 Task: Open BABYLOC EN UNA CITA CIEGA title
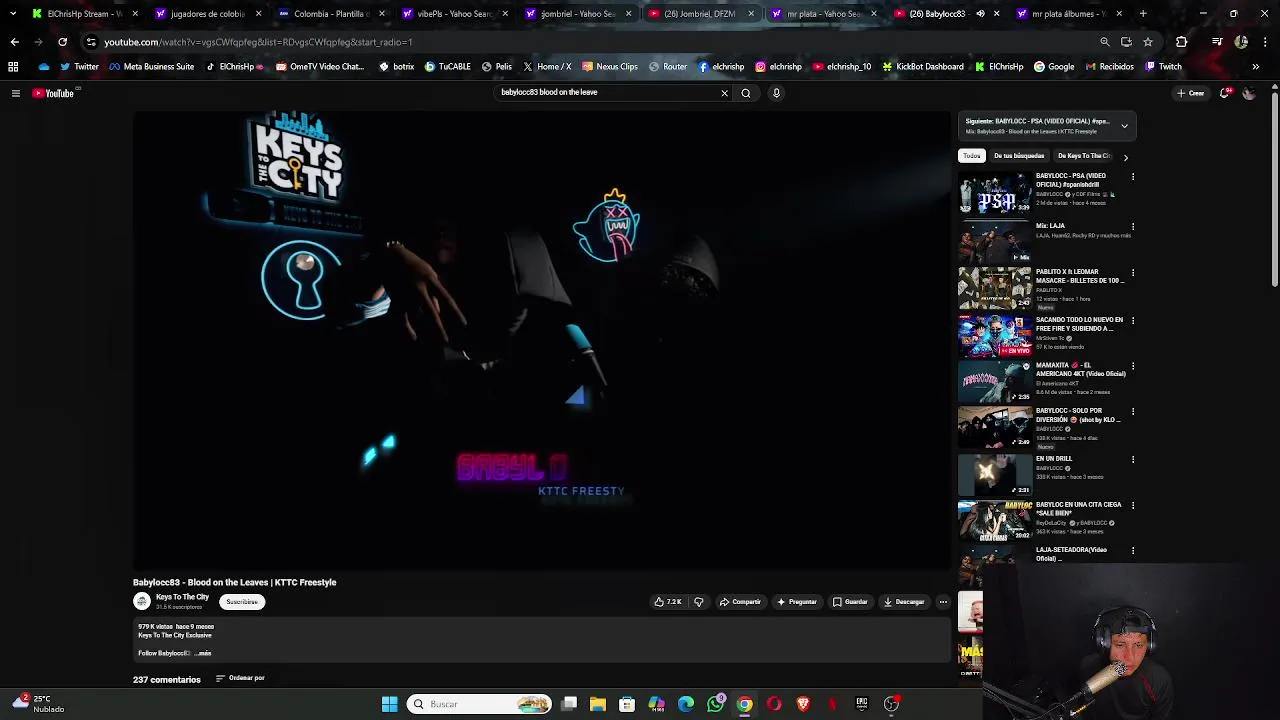tap(1079, 509)
